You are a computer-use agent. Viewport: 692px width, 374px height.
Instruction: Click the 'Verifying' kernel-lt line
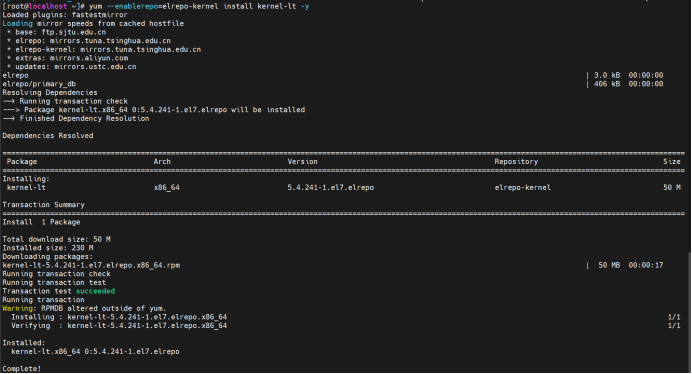(119, 325)
